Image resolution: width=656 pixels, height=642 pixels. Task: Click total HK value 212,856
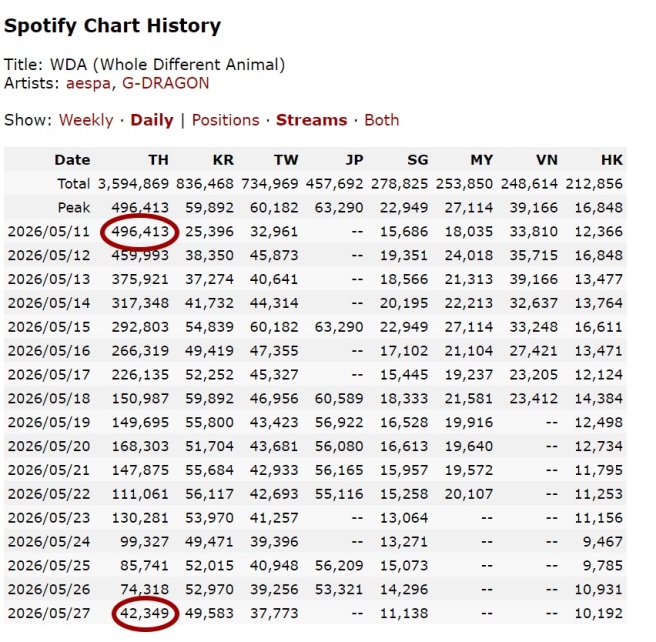[x=594, y=184]
